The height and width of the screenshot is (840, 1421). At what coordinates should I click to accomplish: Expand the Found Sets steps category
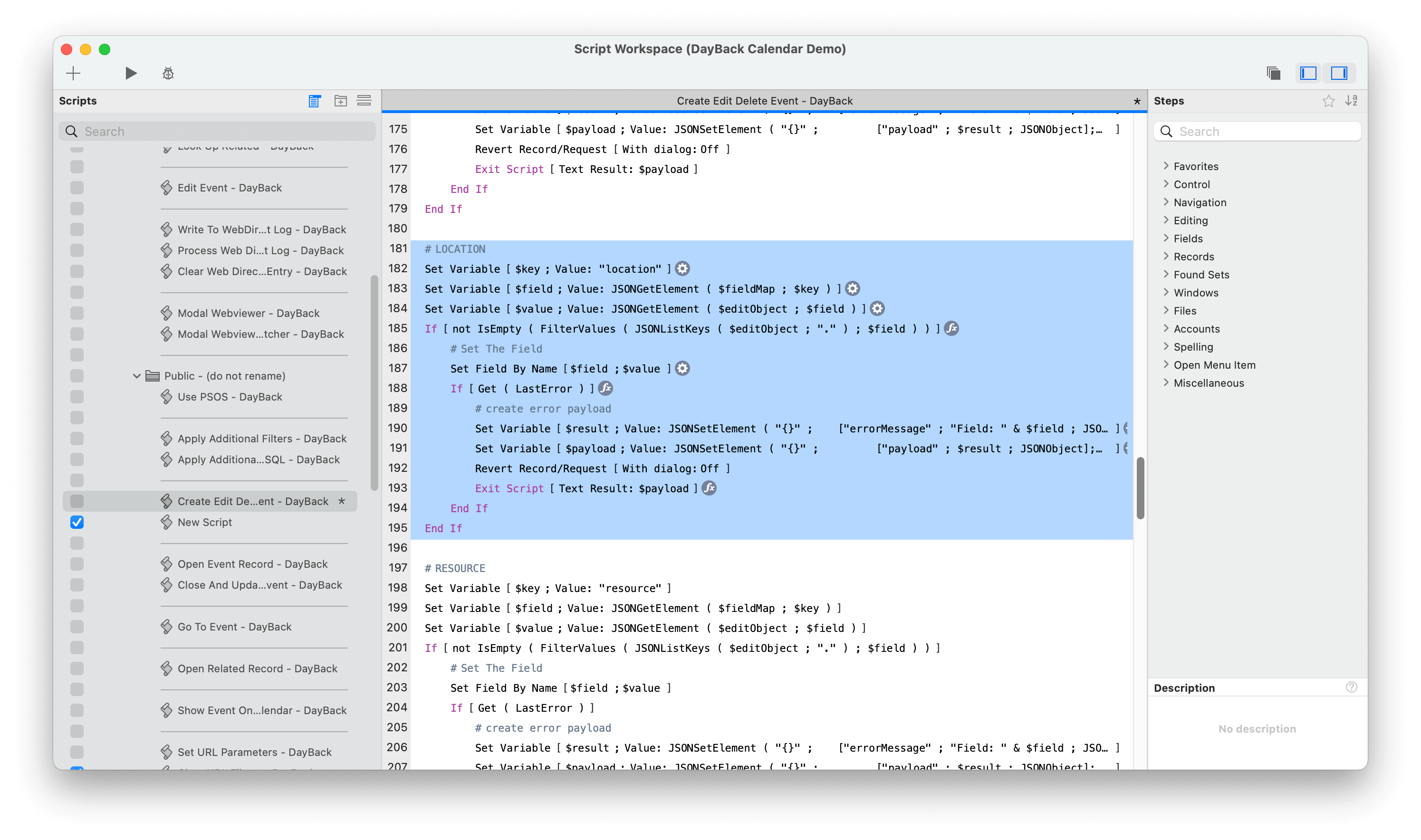pyautogui.click(x=1166, y=275)
